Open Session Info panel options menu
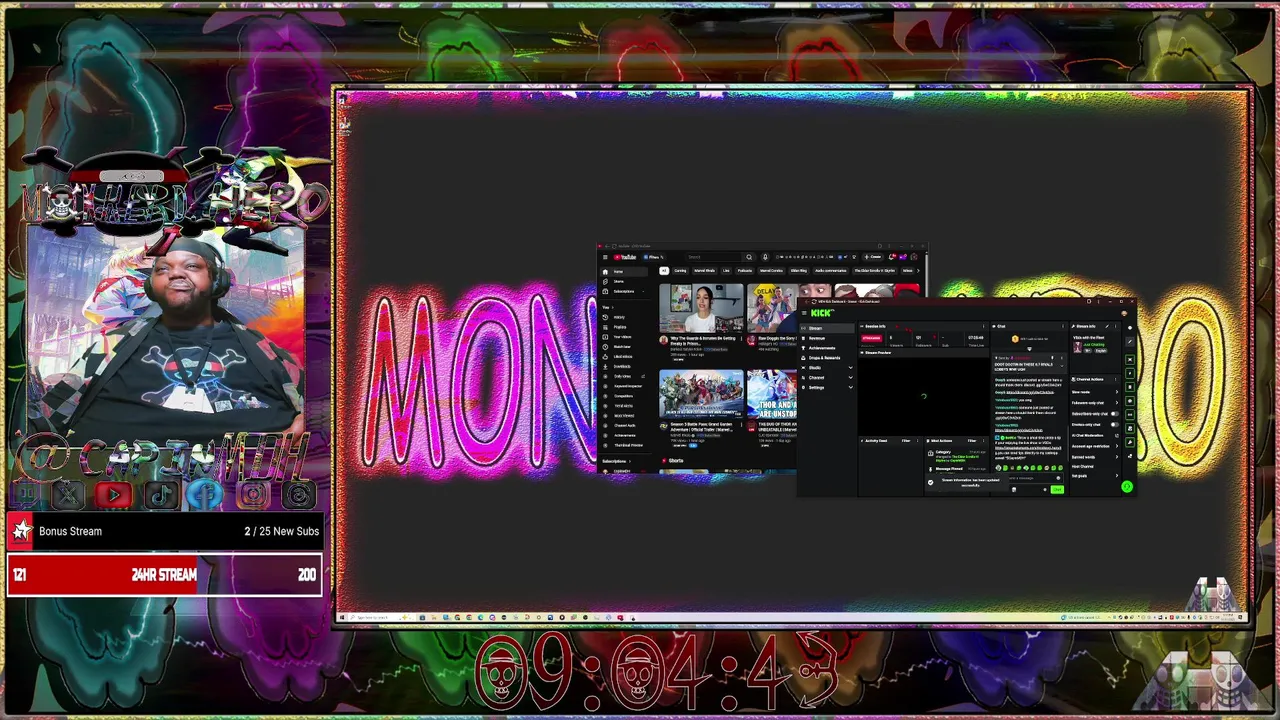The width and height of the screenshot is (1280, 720). click(x=983, y=326)
